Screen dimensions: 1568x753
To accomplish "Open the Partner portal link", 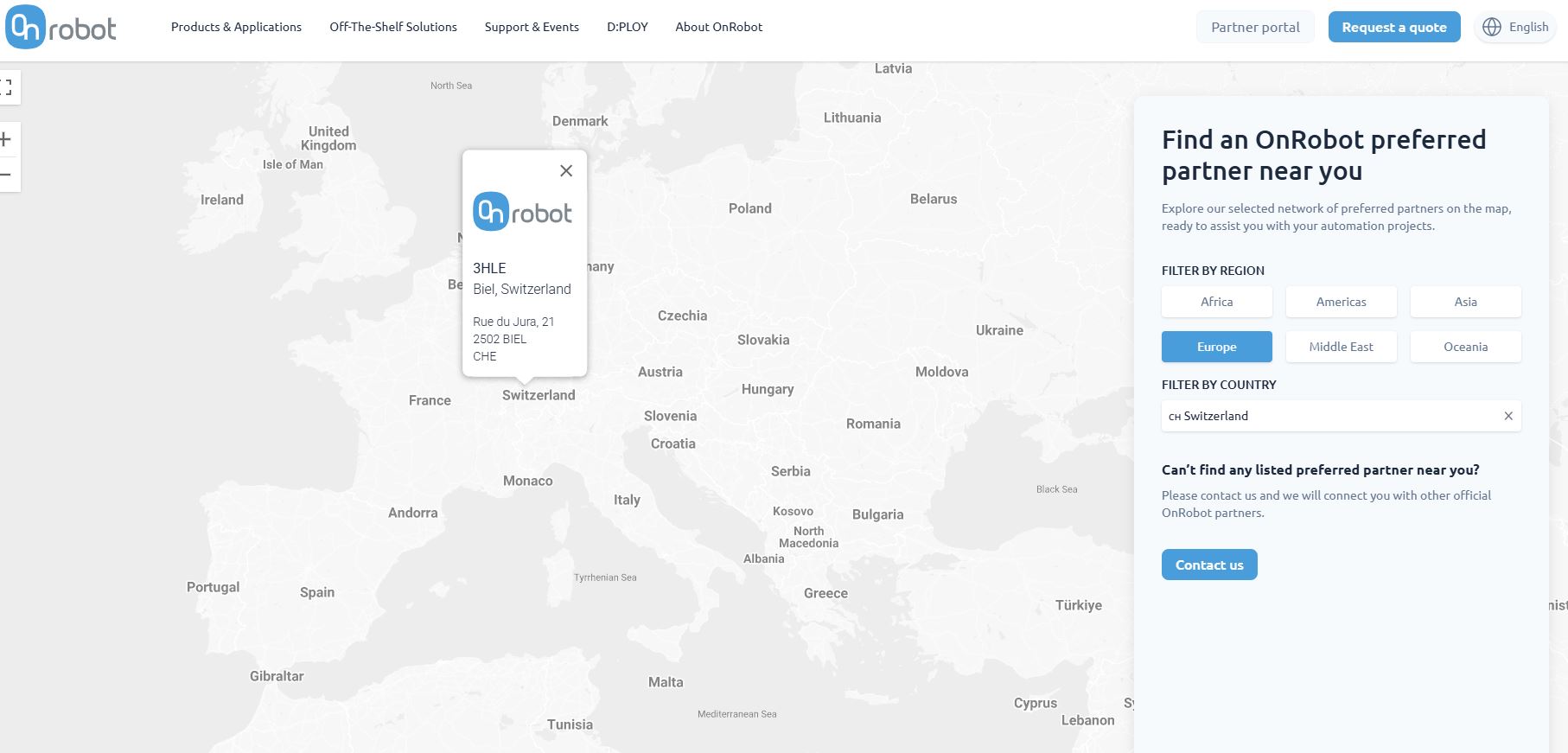I will (1255, 27).
